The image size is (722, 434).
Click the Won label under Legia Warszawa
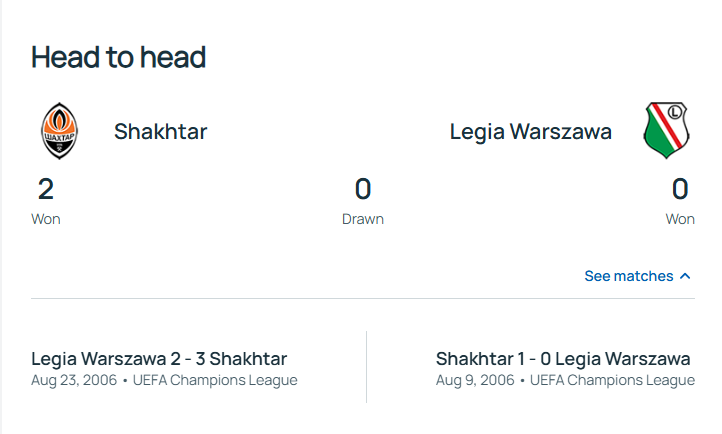pos(680,219)
